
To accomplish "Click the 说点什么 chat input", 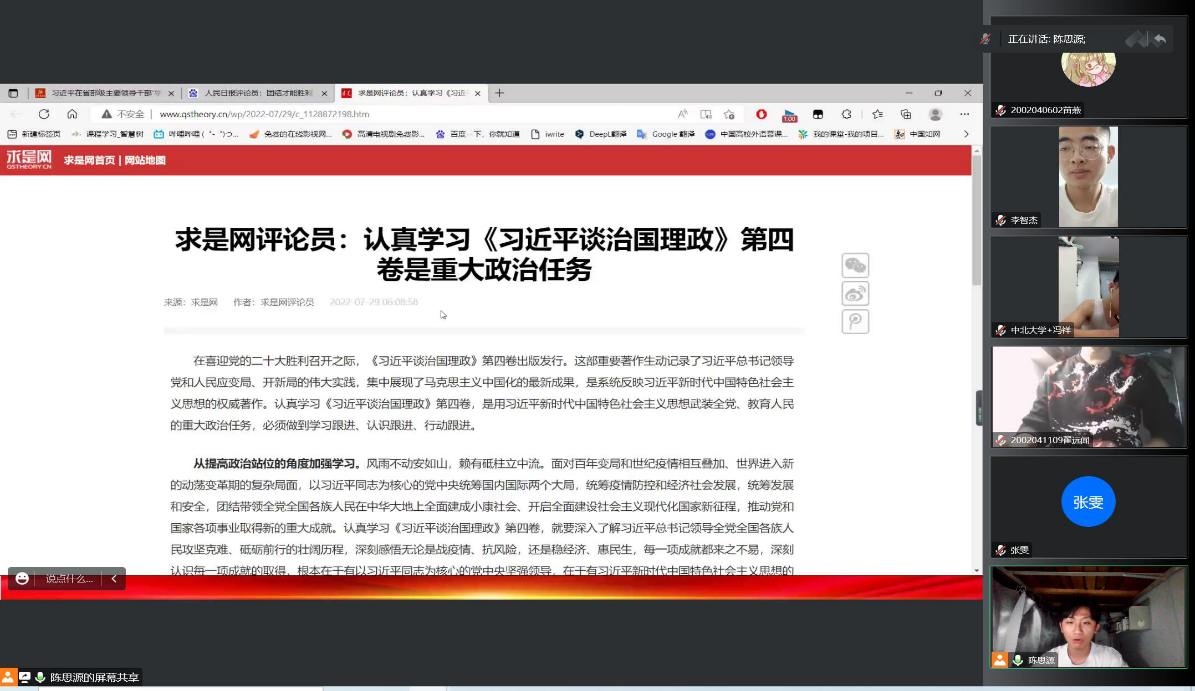I will pyautogui.click(x=68, y=578).
